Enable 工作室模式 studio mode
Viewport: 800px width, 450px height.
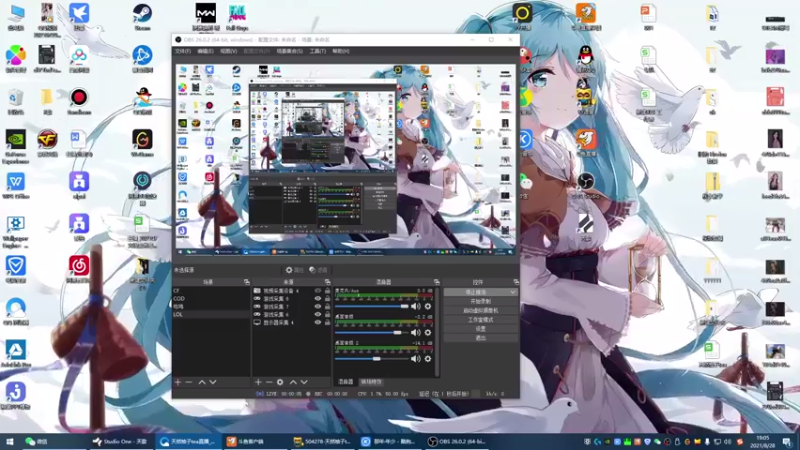coord(481,320)
